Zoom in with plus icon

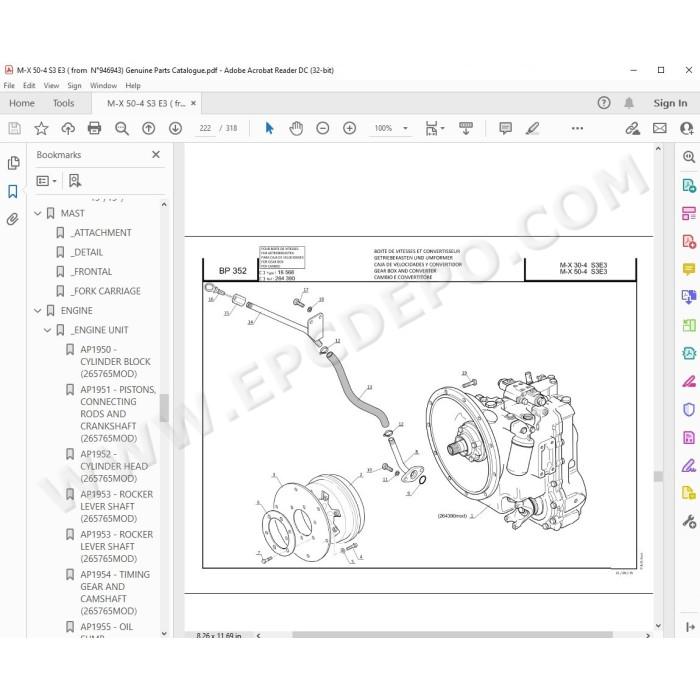click(x=350, y=129)
